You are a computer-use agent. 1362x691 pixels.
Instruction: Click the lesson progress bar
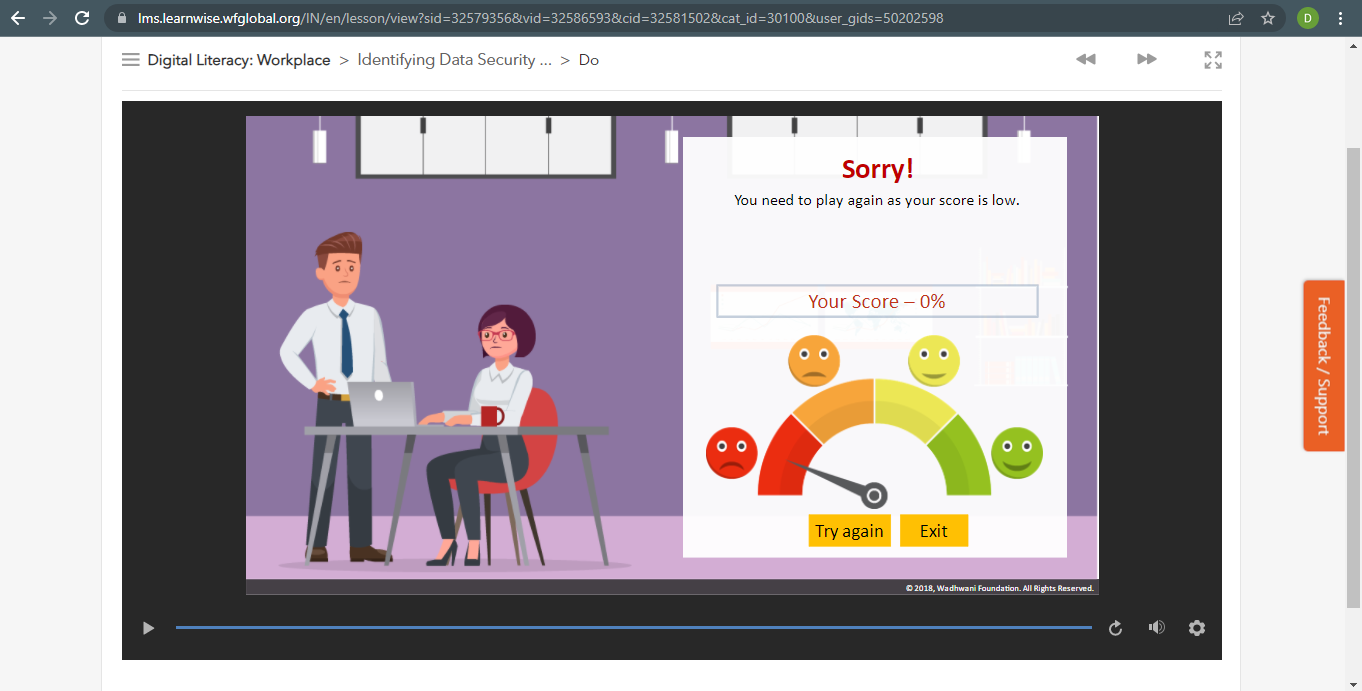[633, 628]
